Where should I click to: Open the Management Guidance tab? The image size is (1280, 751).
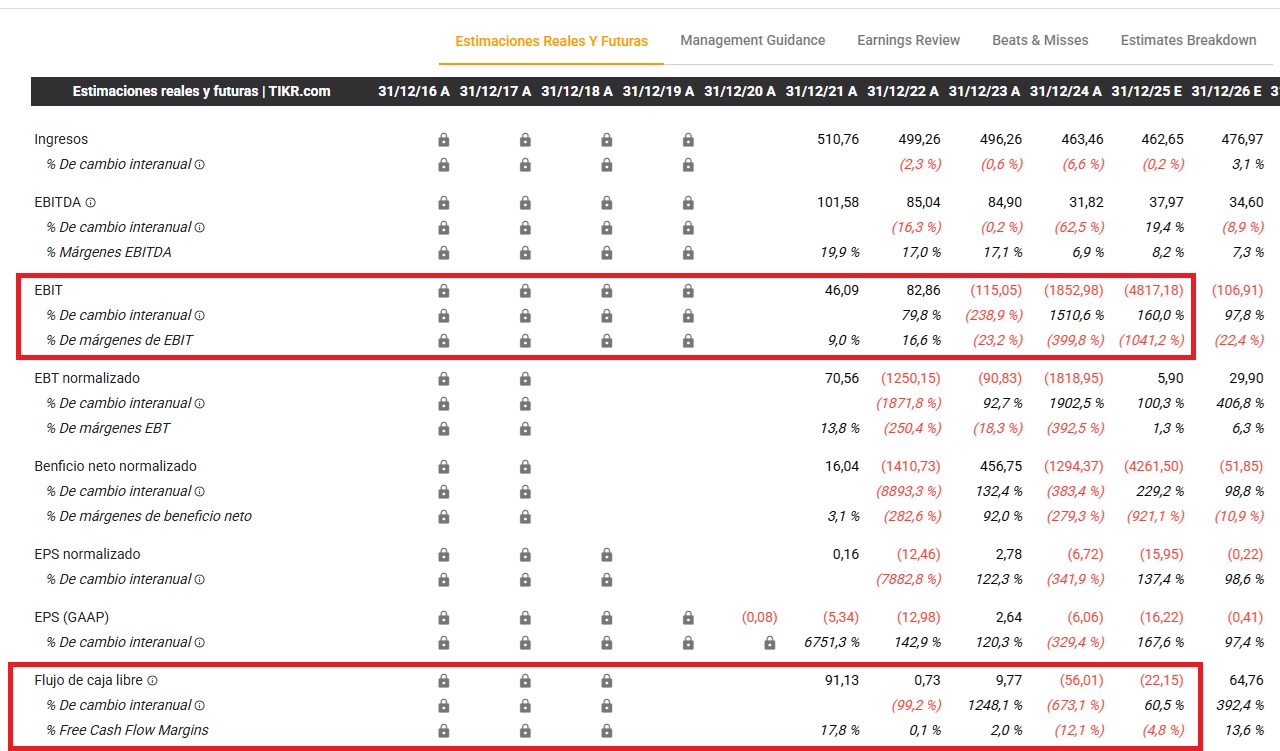pyautogui.click(x=752, y=41)
